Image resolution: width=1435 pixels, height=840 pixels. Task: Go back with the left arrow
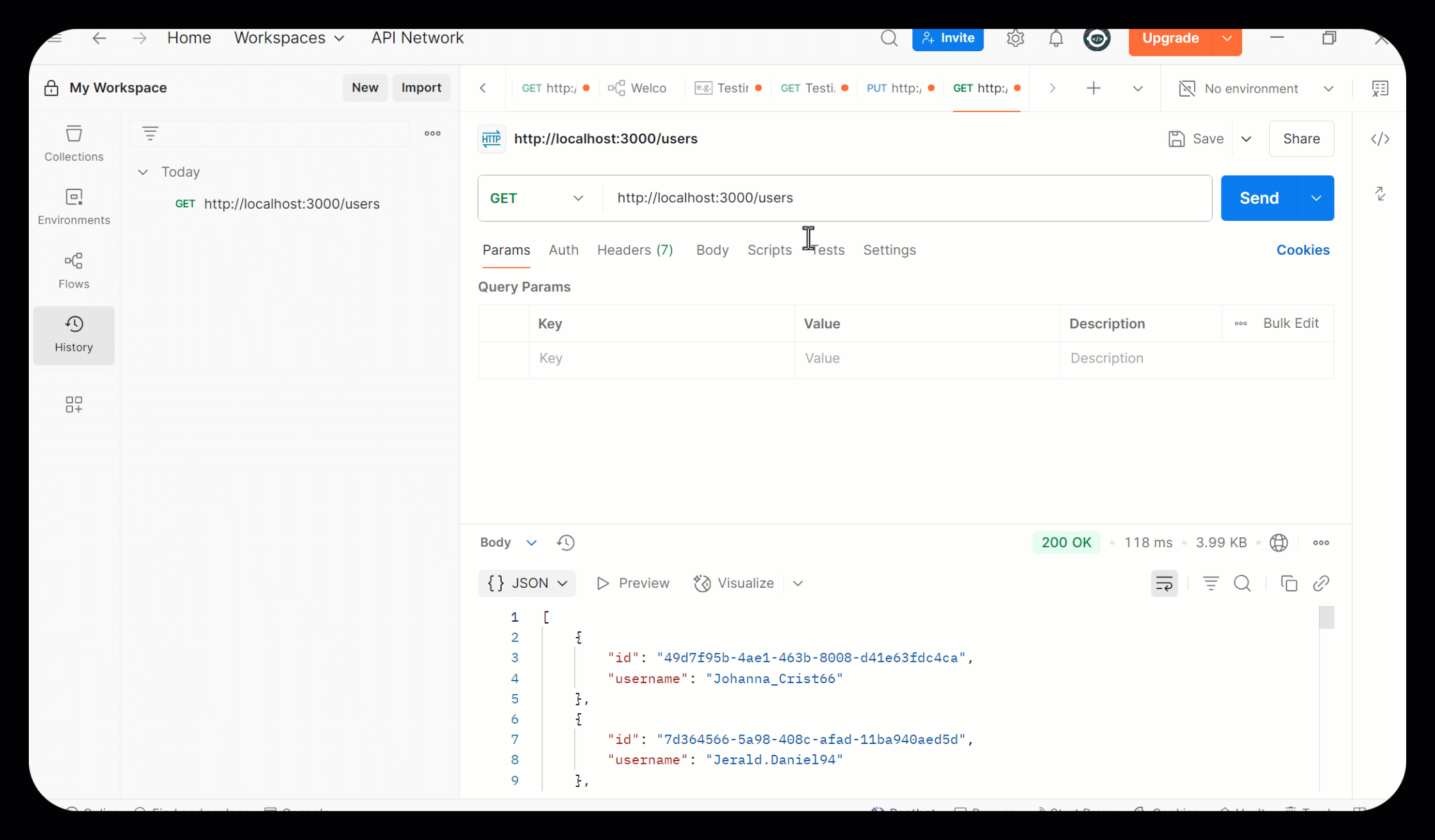(x=99, y=38)
